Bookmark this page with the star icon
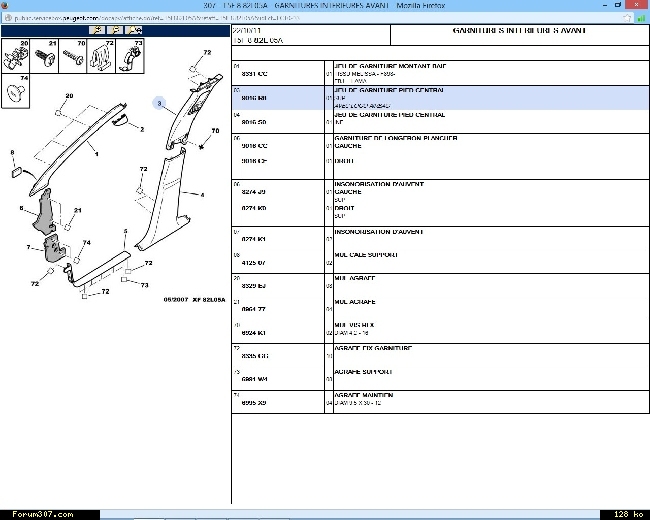 [x=627, y=18]
